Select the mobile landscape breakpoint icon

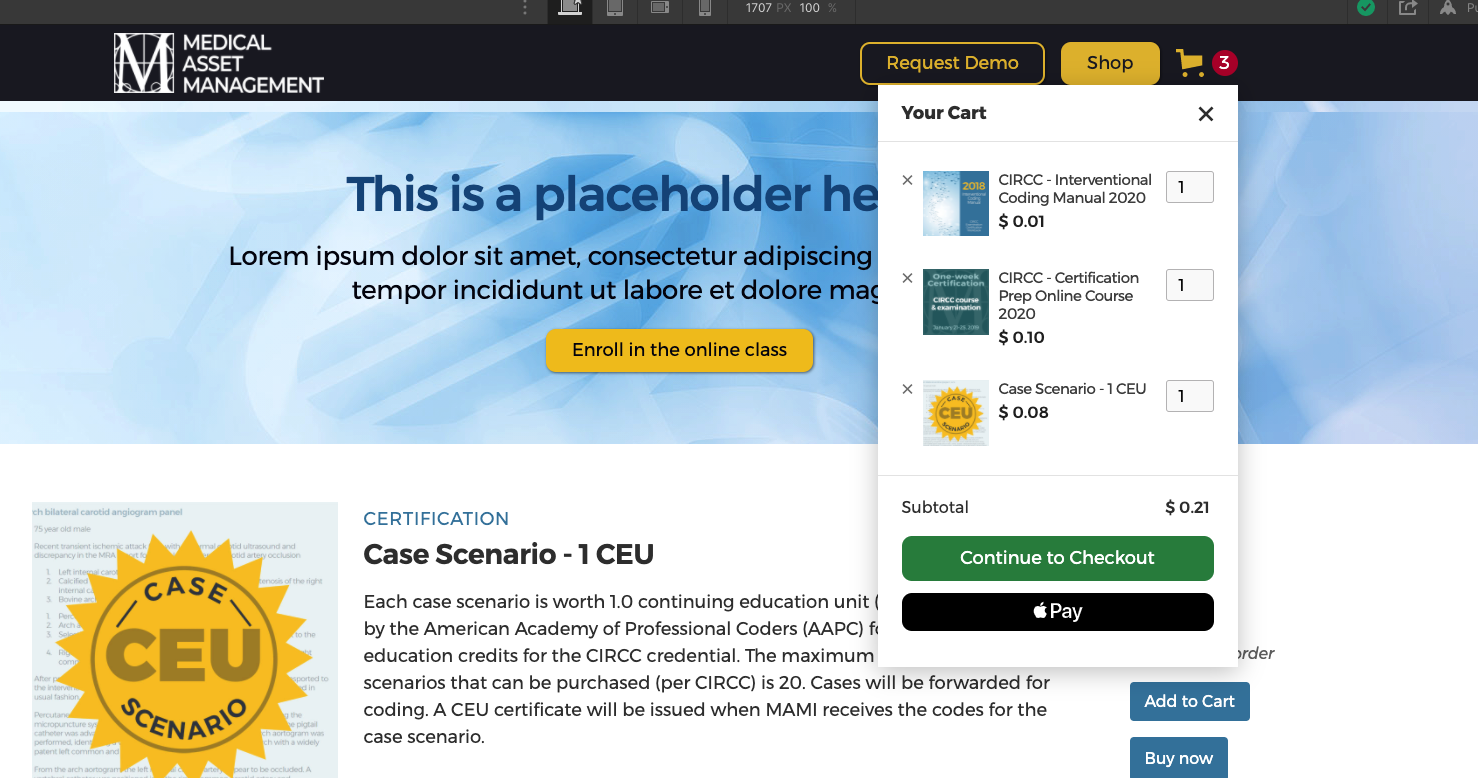[660, 7]
